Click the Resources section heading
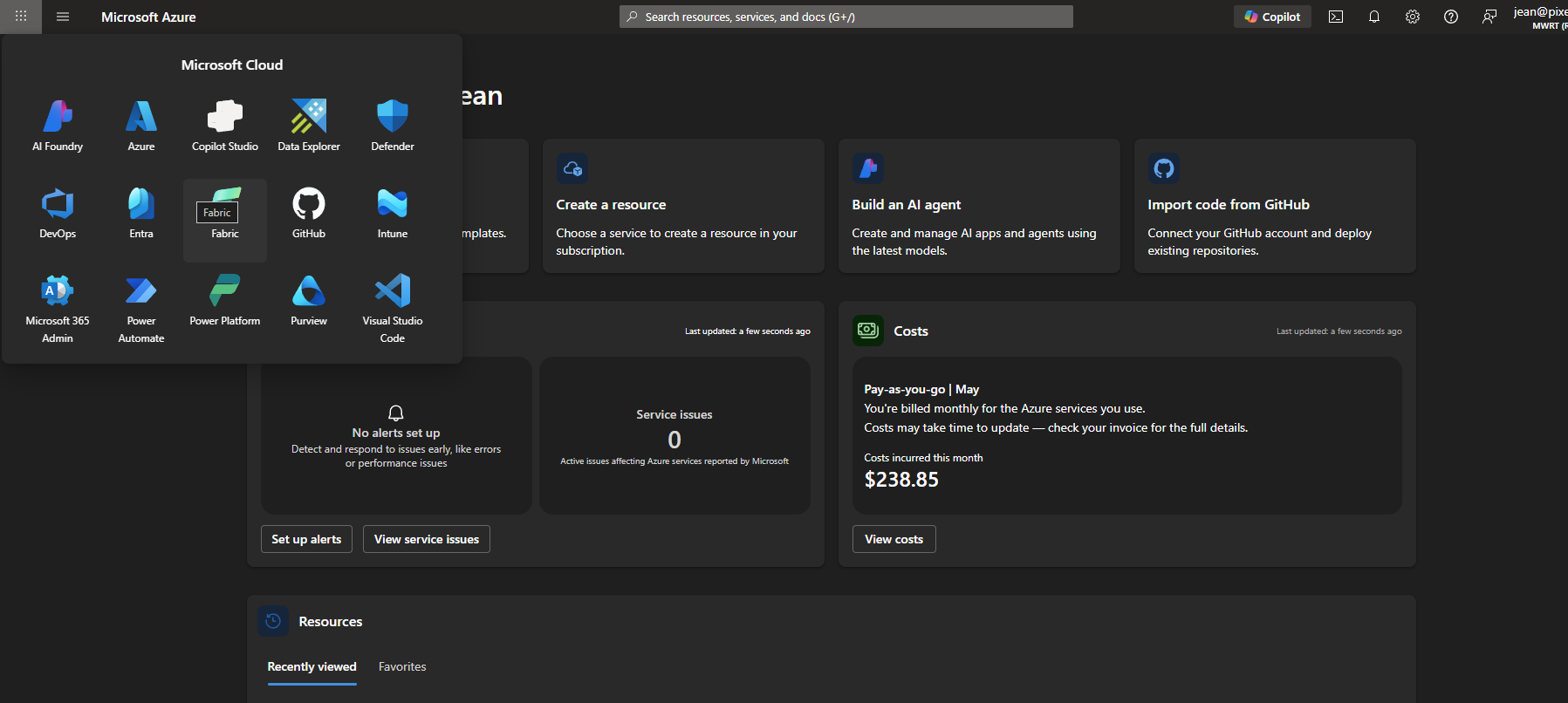Screen dimensions: 1568x703 click(331, 622)
